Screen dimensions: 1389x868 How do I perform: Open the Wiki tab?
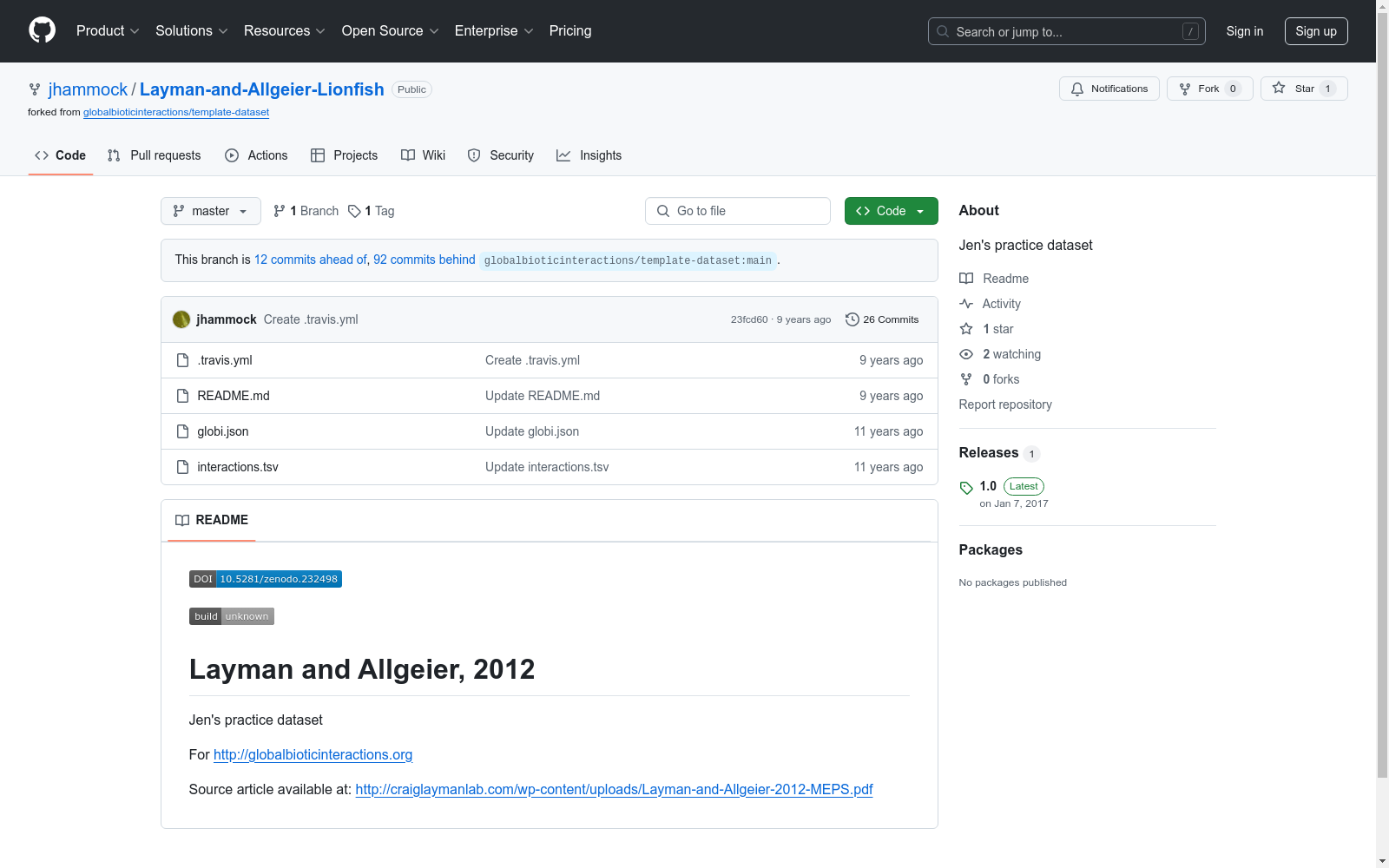424,155
